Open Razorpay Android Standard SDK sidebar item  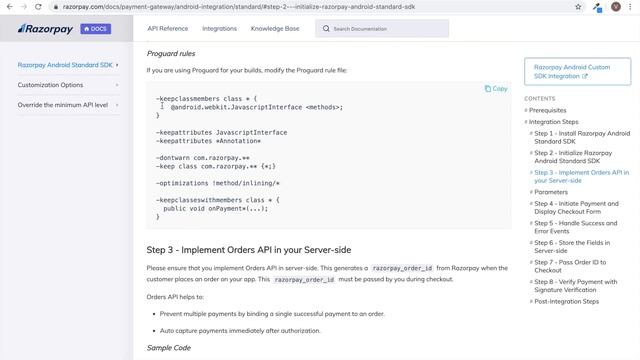point(65,65)
